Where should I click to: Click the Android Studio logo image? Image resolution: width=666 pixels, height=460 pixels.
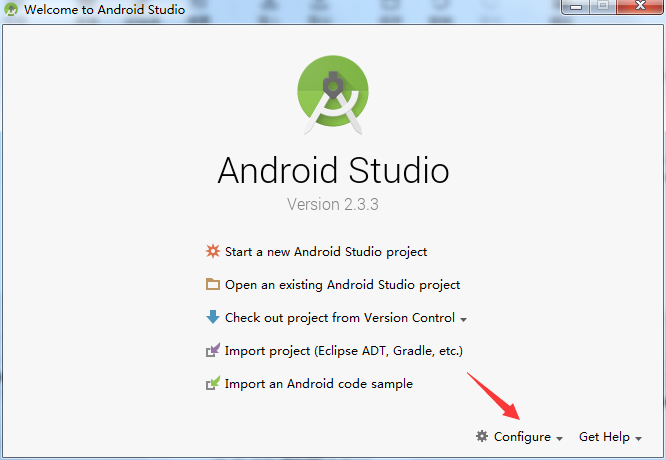(333, 95)
